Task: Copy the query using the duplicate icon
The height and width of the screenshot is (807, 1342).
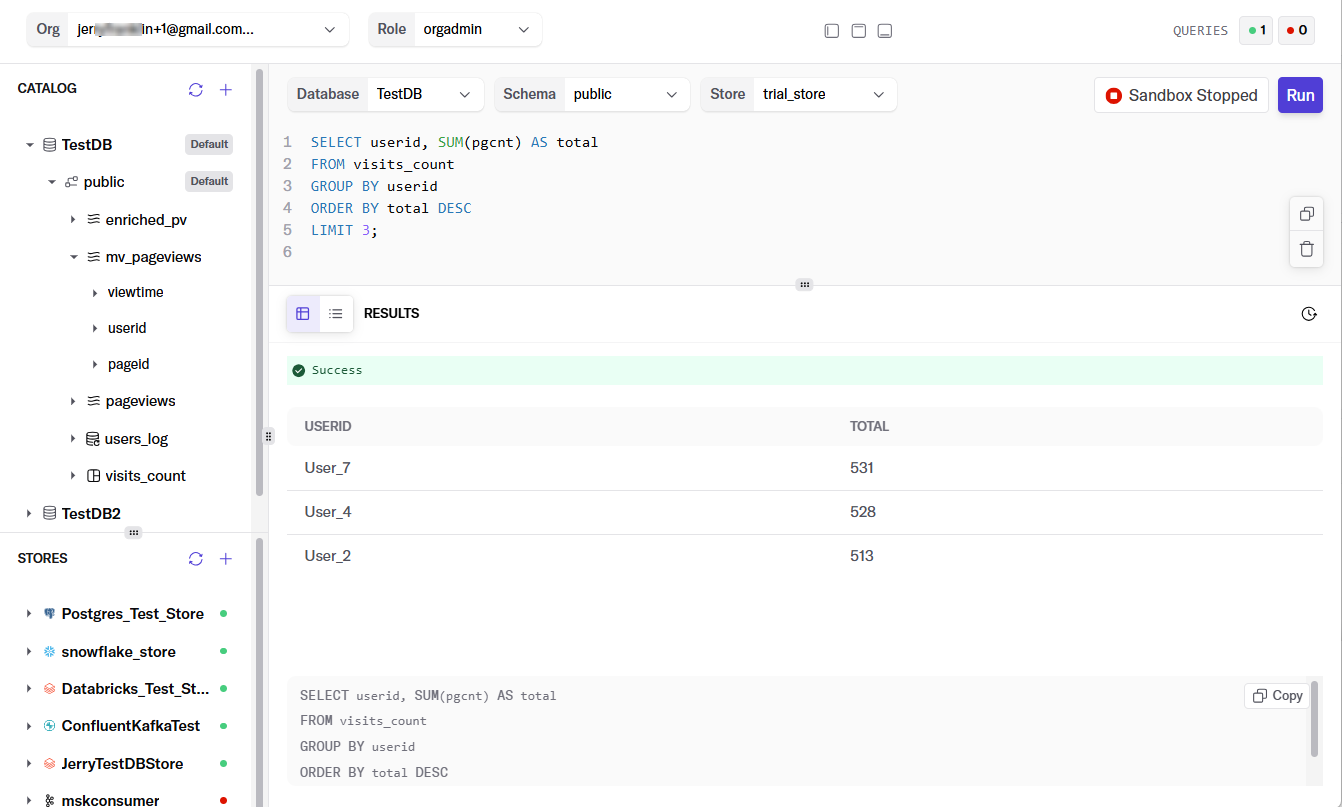Action: pos(1306,214)
